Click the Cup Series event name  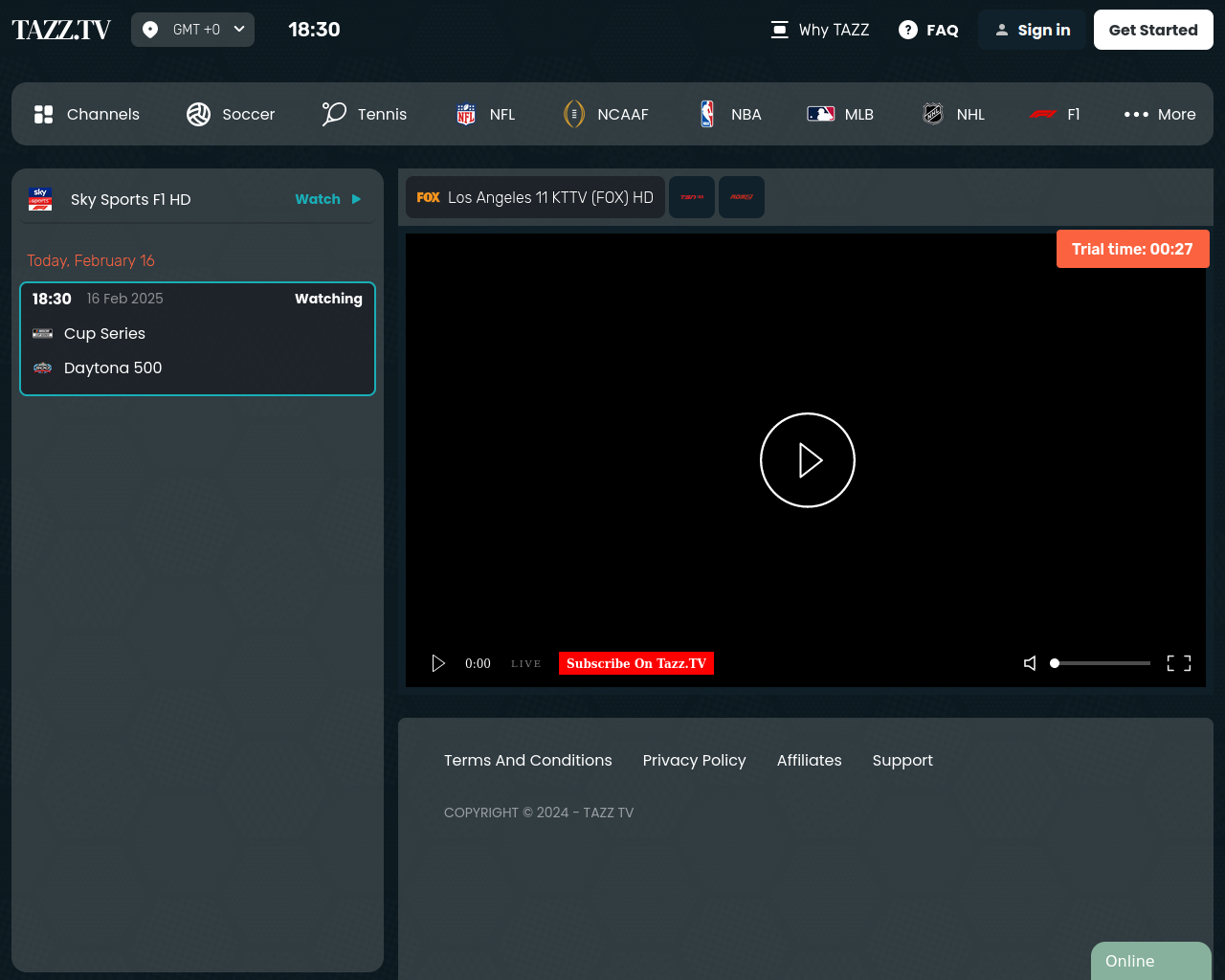[104, 333]
